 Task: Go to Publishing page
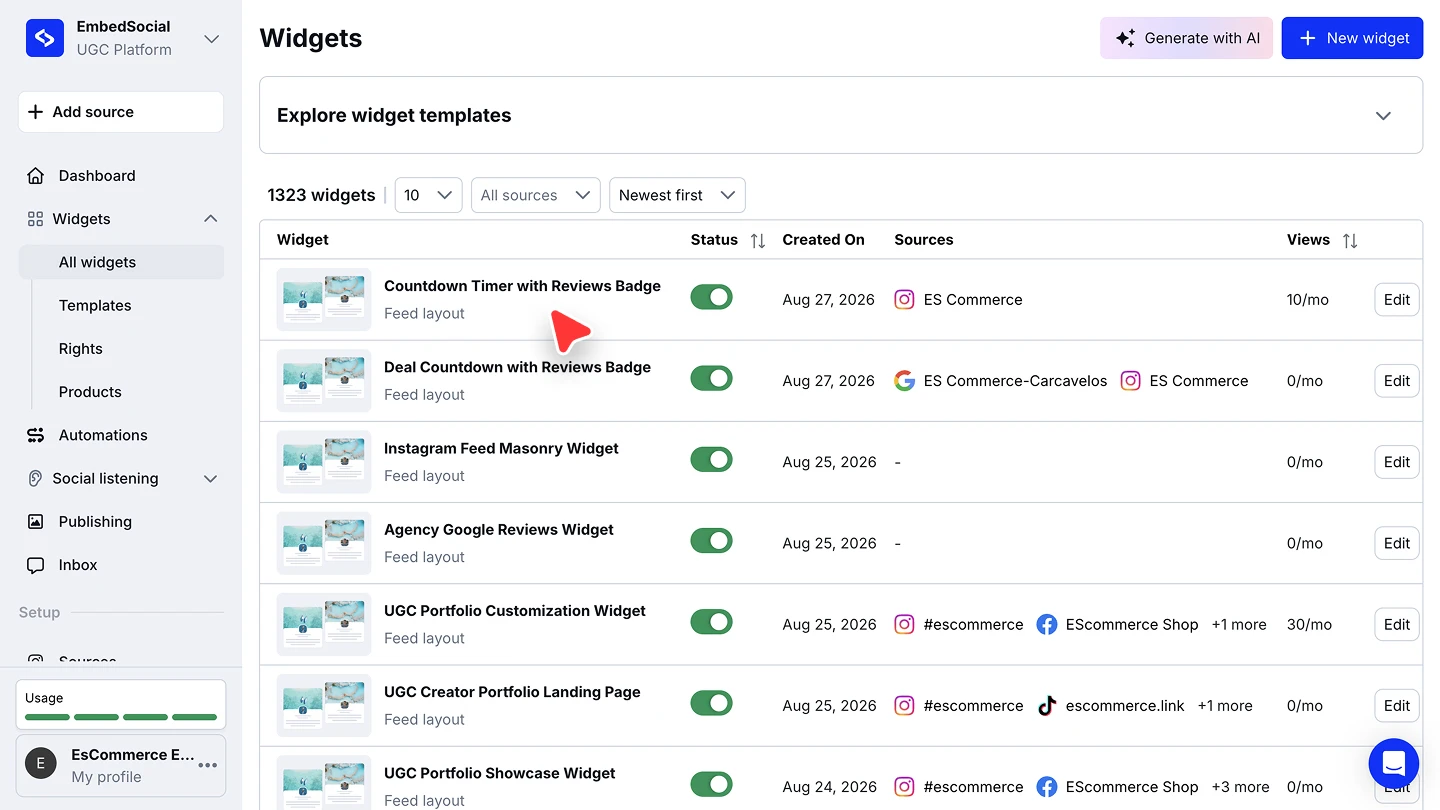[95, 522]
